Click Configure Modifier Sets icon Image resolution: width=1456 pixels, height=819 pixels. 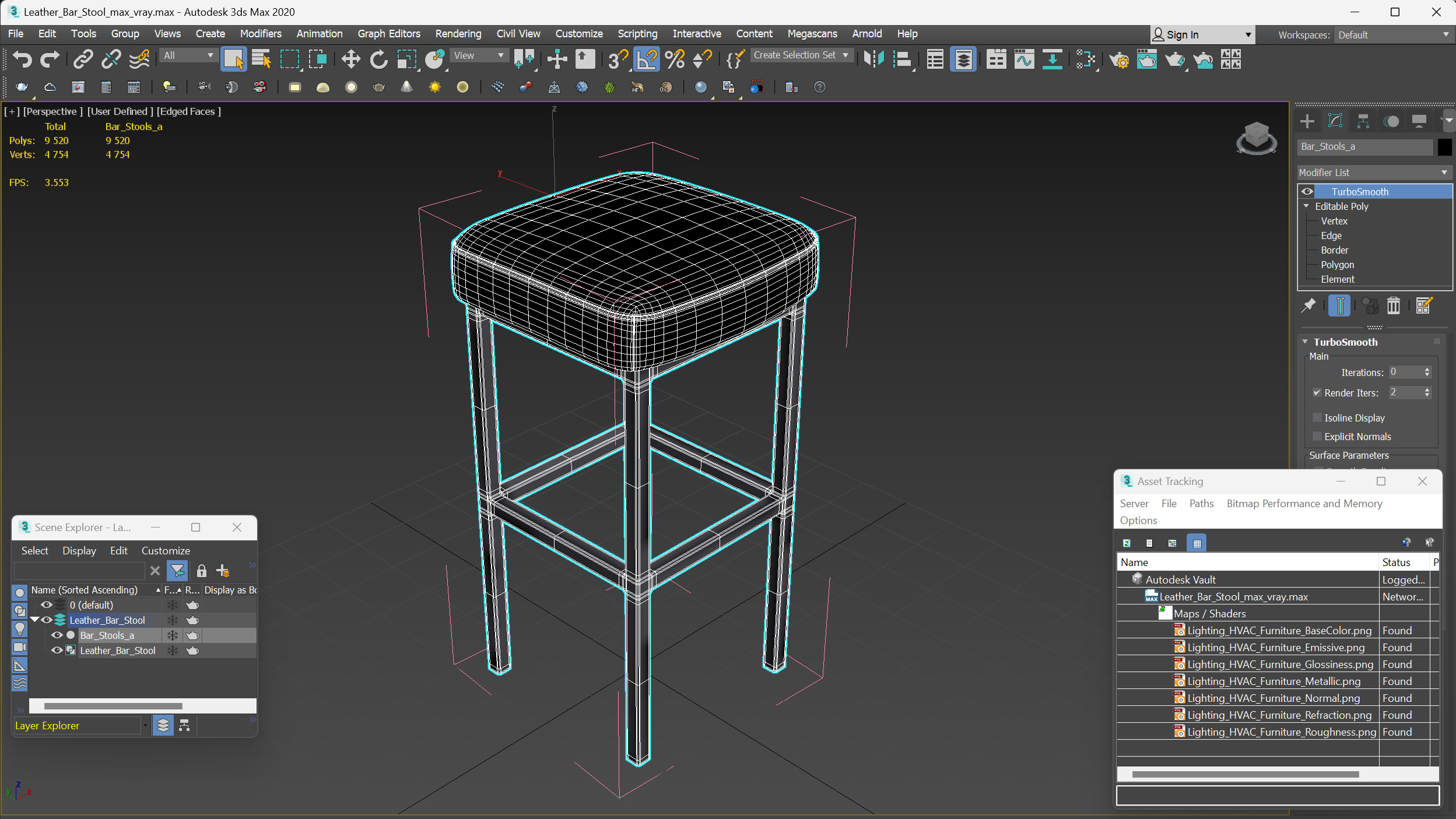coord(1423,305)
